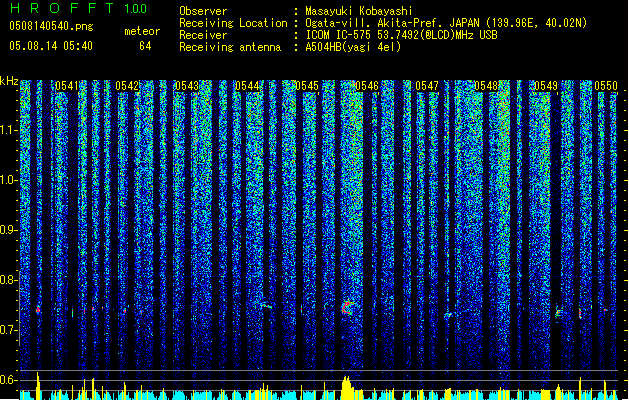This screenshot has height=400, width=629.
Task: Click the 0.6 kHz frequency axis label
Action: click(x=9, y=380)
